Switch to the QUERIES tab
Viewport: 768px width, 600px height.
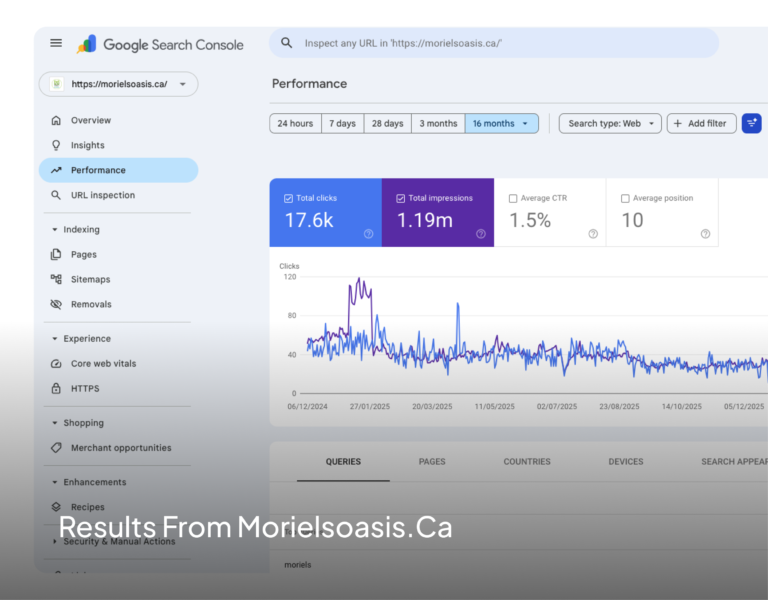point(343,461)
